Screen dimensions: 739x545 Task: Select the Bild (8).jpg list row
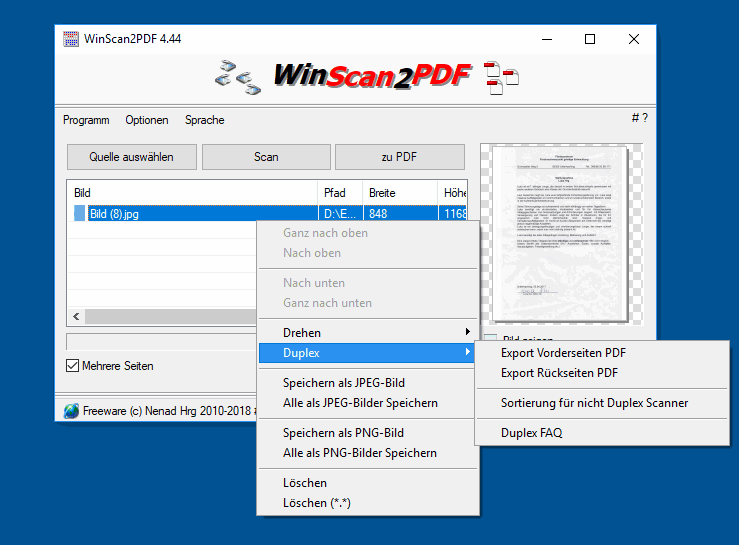267,214
